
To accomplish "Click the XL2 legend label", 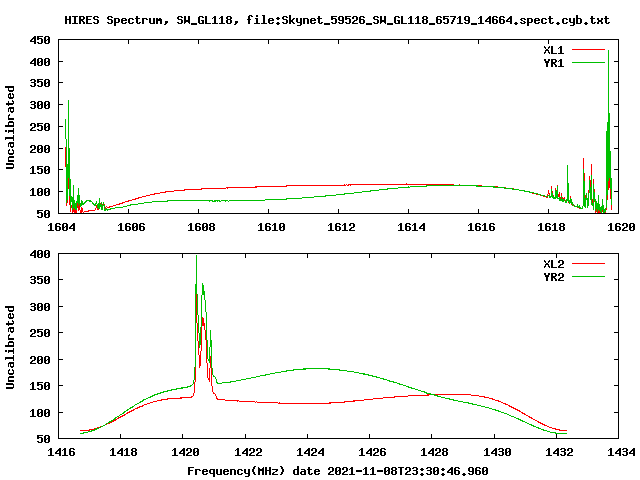I will [553, 264].
